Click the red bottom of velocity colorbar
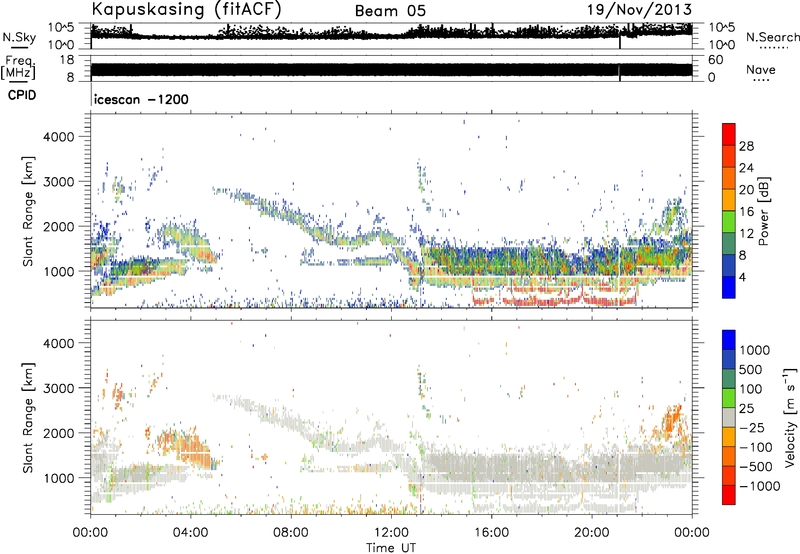Screen dimensions: 800x554 coord(729,495)
